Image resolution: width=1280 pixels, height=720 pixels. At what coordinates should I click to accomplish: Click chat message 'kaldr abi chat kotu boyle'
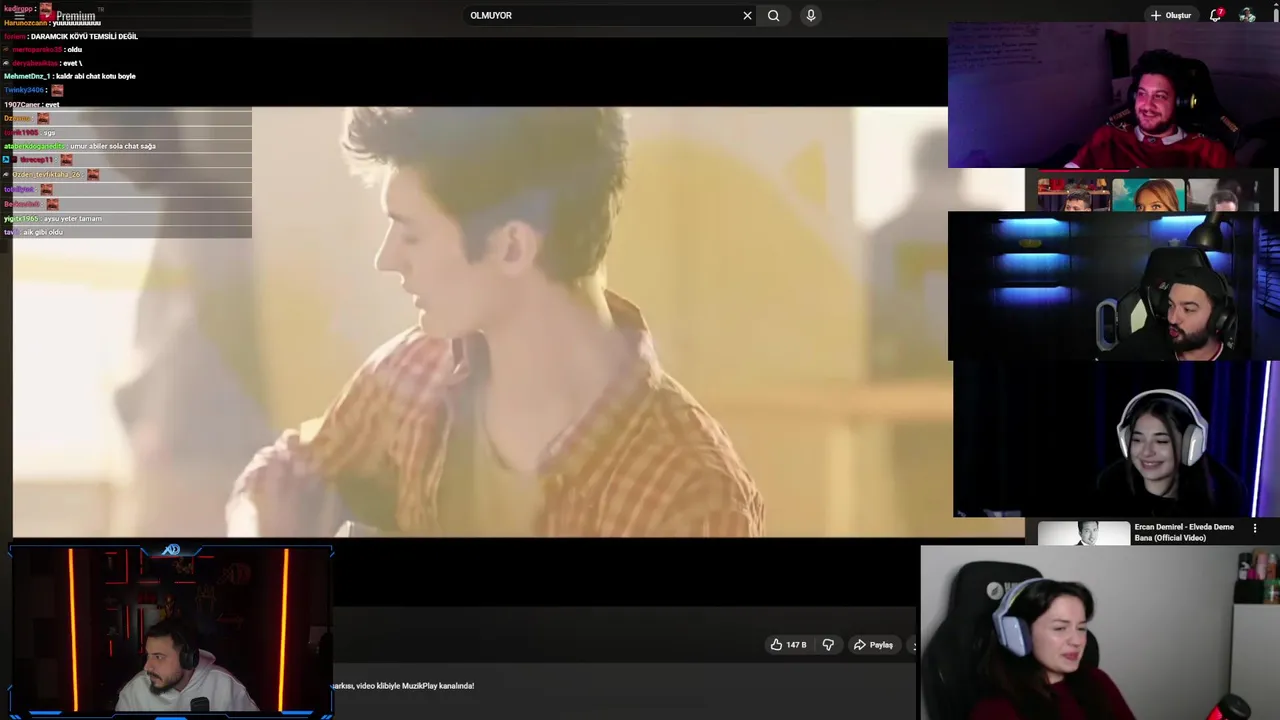[x=96, y=76]
